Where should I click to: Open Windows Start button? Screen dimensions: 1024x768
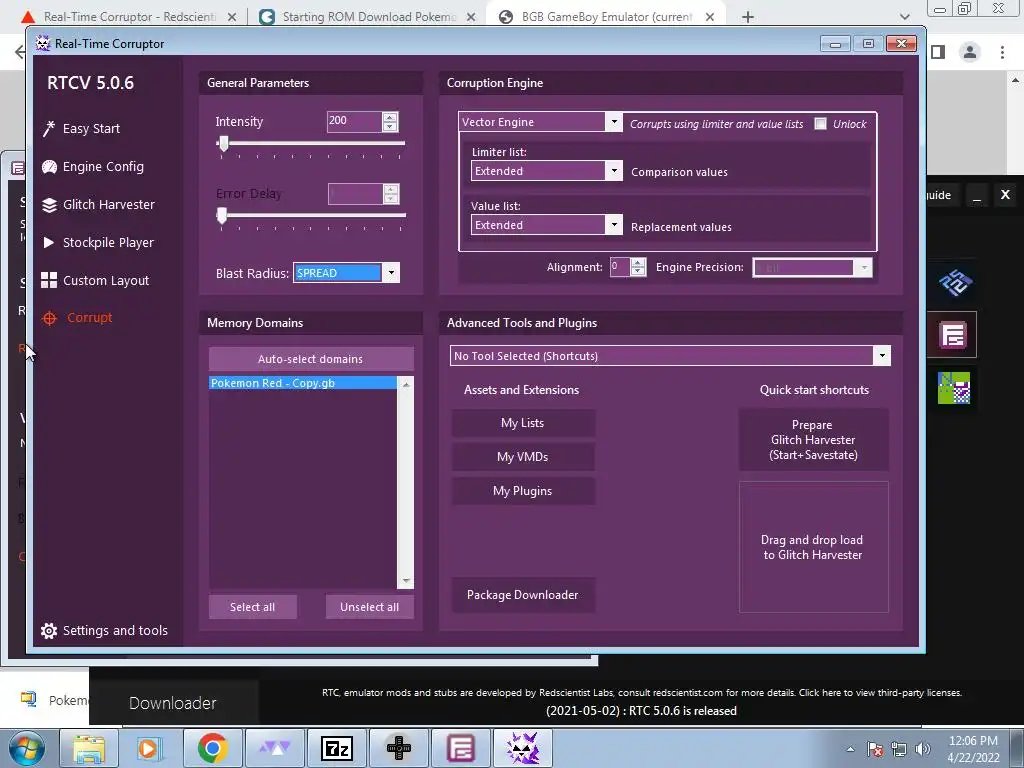(26, 748)
